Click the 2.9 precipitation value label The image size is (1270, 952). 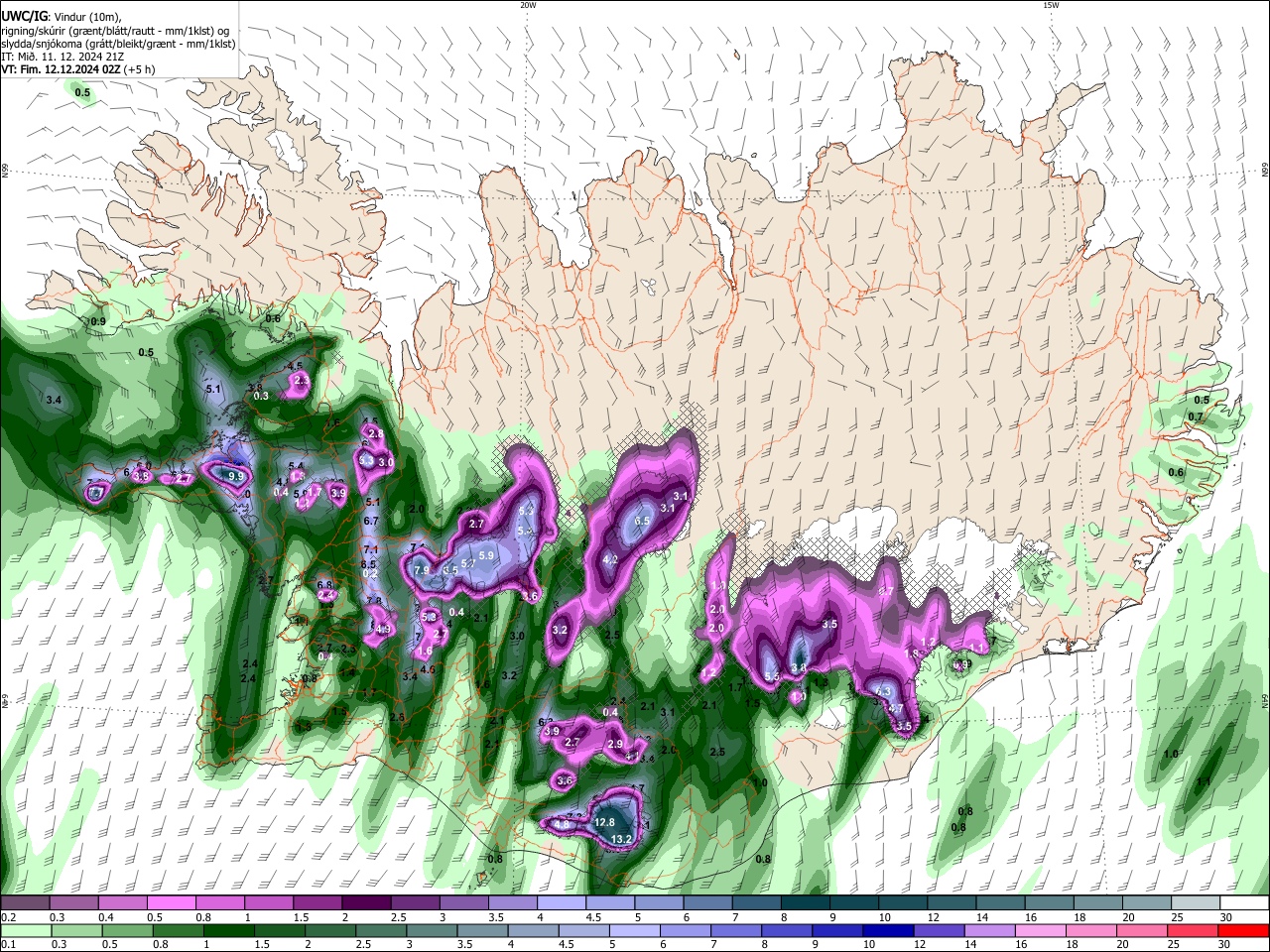(x=614, y=744)
